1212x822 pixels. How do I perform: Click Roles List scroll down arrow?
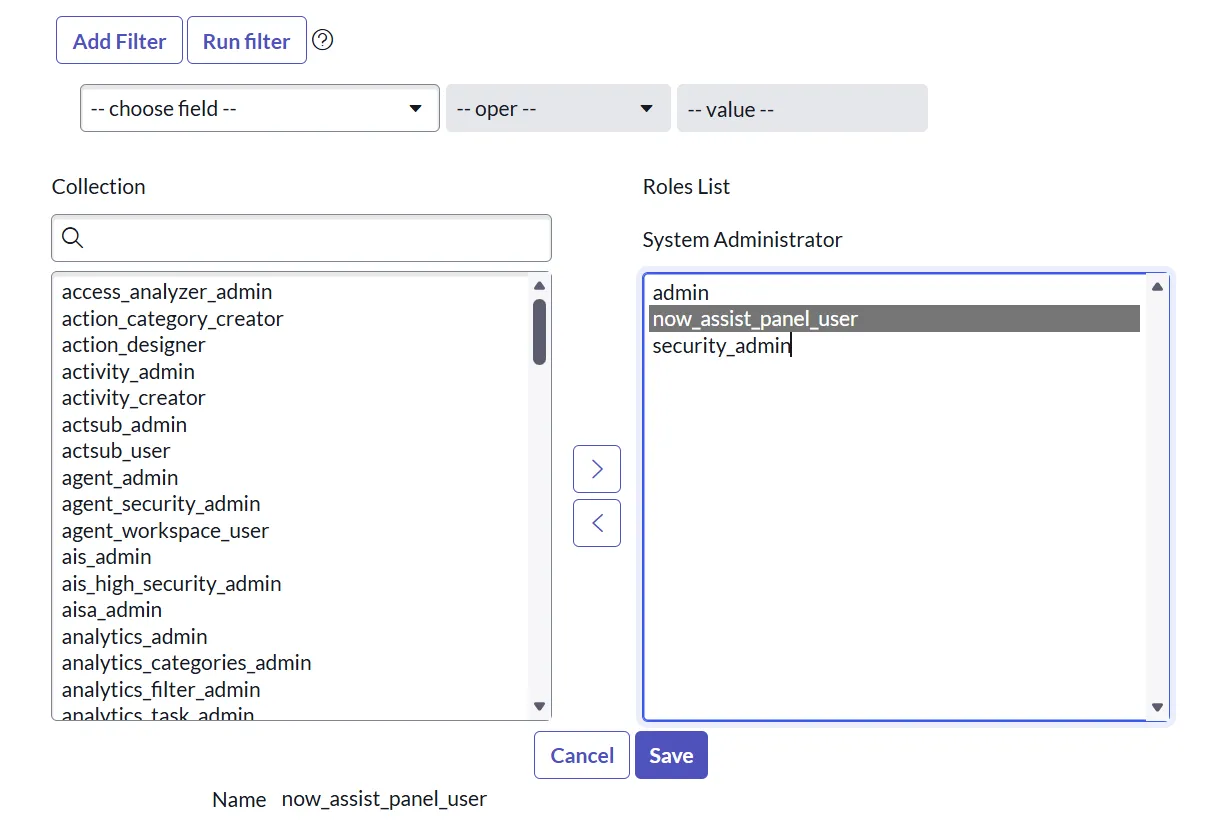[x=1157, y=707]
